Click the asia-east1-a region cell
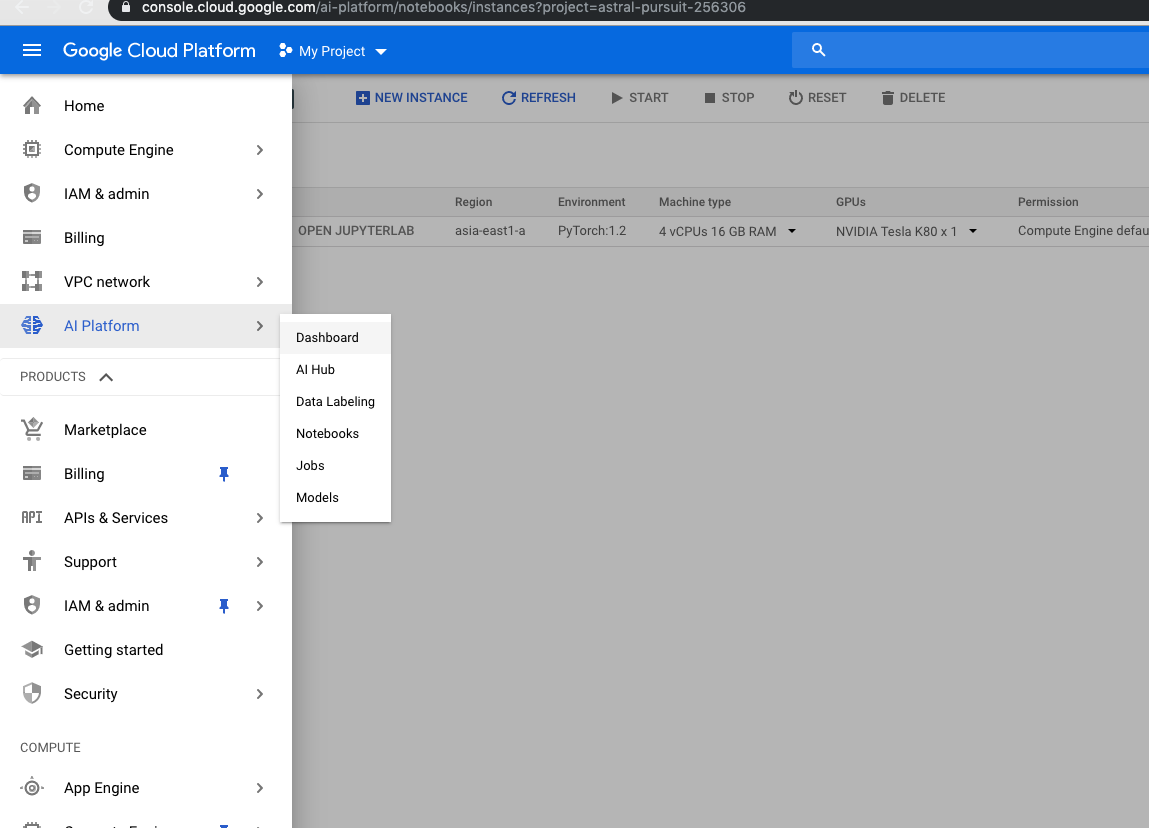1149x828 pixels. [x=490, y=231]
